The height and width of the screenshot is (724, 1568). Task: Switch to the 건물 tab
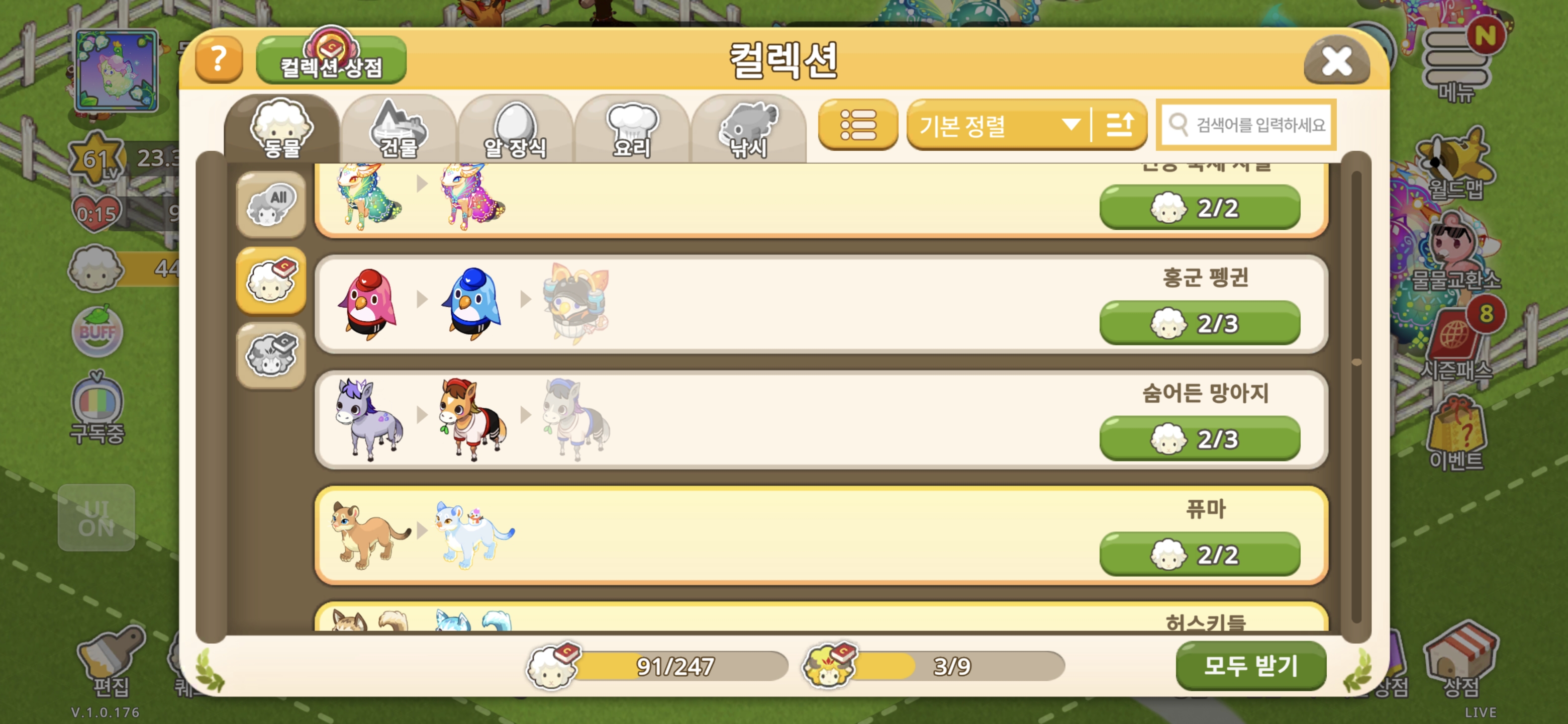(399, 129)
